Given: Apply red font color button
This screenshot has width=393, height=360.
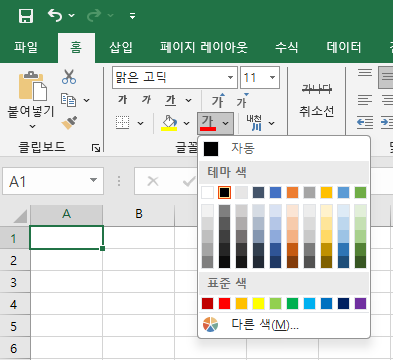Looking at the screenshot, I should (208, 123).
